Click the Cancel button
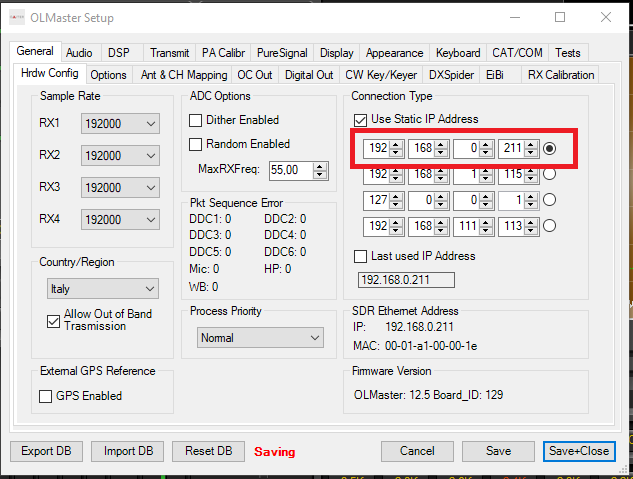 pos(417,451)
